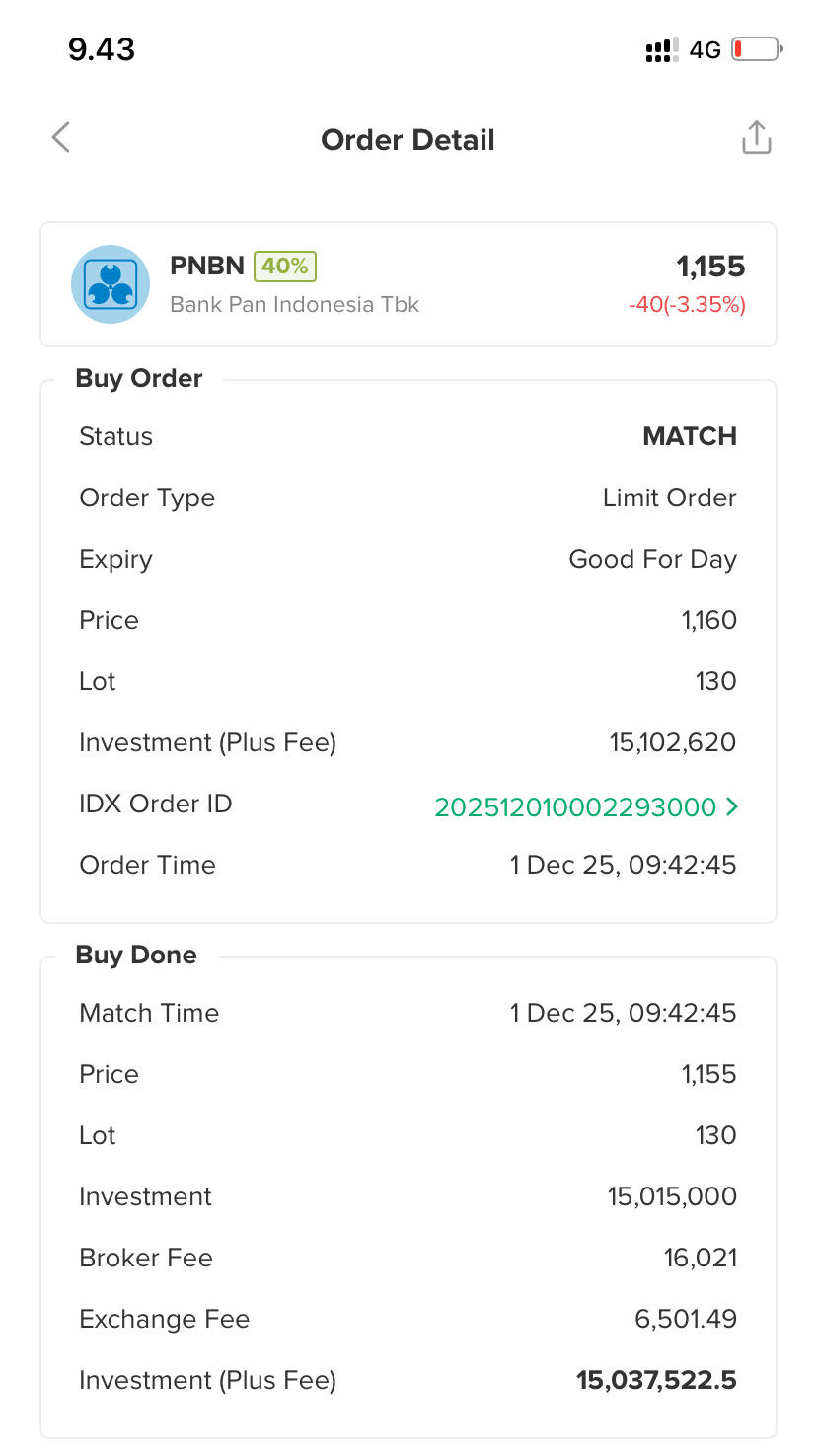Tap the Good For Day expiry value
The height and width of the screenshot is (1456, 817).
652,559
